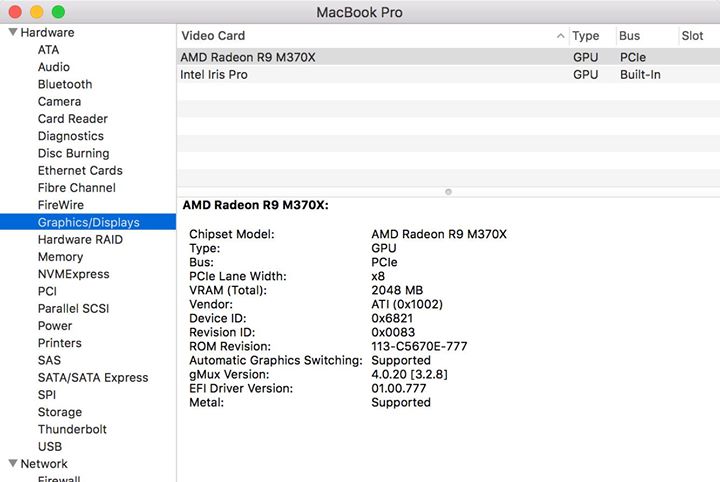Open Card Reader details
The height and width of the screenshot is (482, 720).
pos(73,119)
